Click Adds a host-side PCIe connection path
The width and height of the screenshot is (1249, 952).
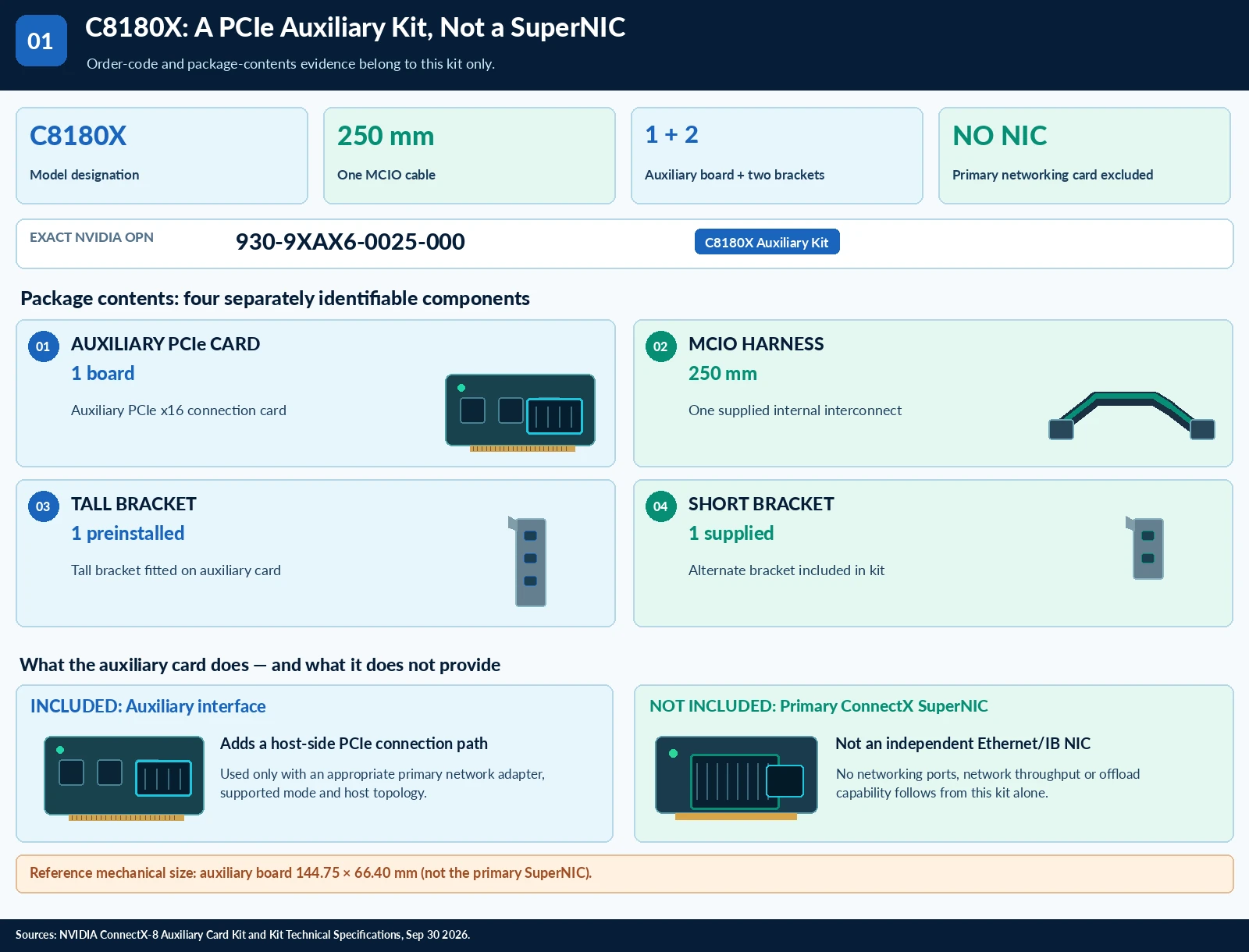tap(354, 744)
